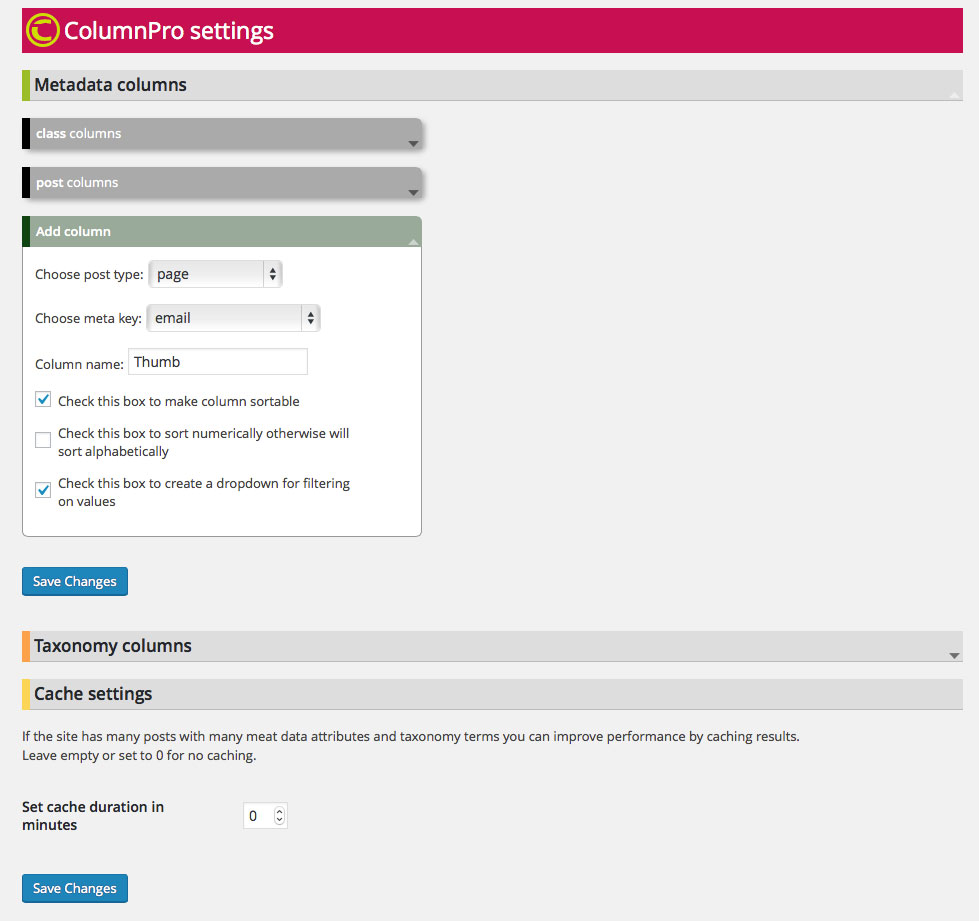Click the 'create a dropdown for filtering' label
The height and width of the screenshot is (921, 979).
[x=204, y=492]
